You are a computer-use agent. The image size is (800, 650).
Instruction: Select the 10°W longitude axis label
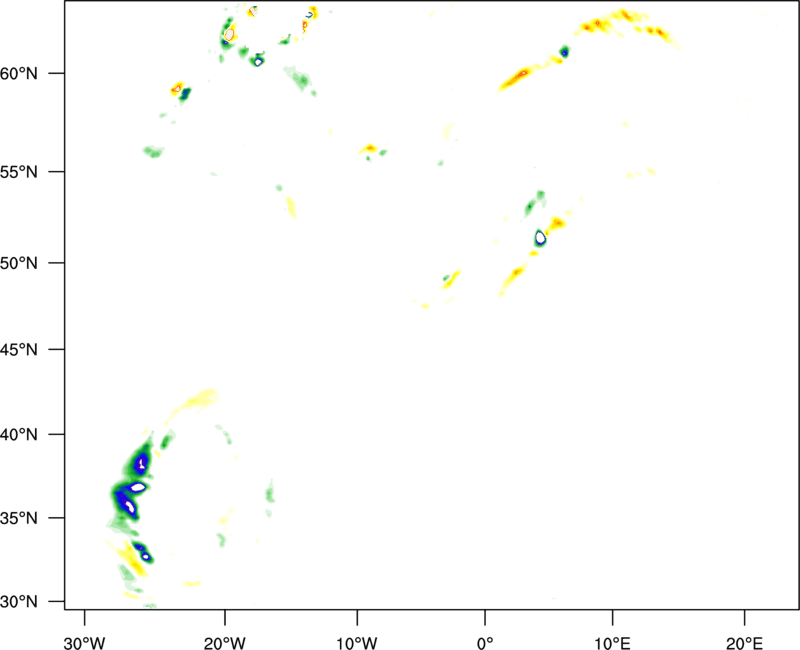[x=357, y=643]
